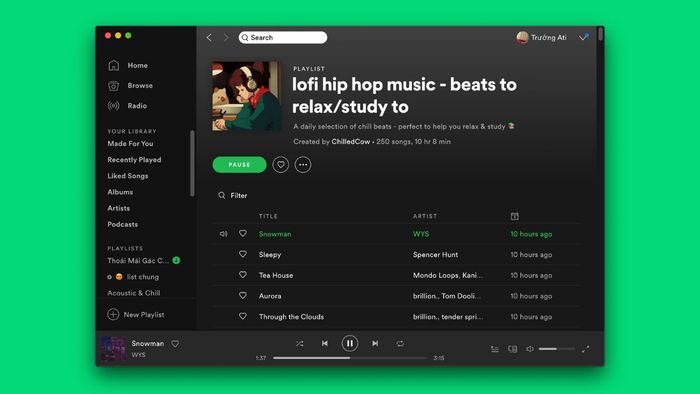
Task: Like the Snowman track in the list
Action: click(242, 233)
